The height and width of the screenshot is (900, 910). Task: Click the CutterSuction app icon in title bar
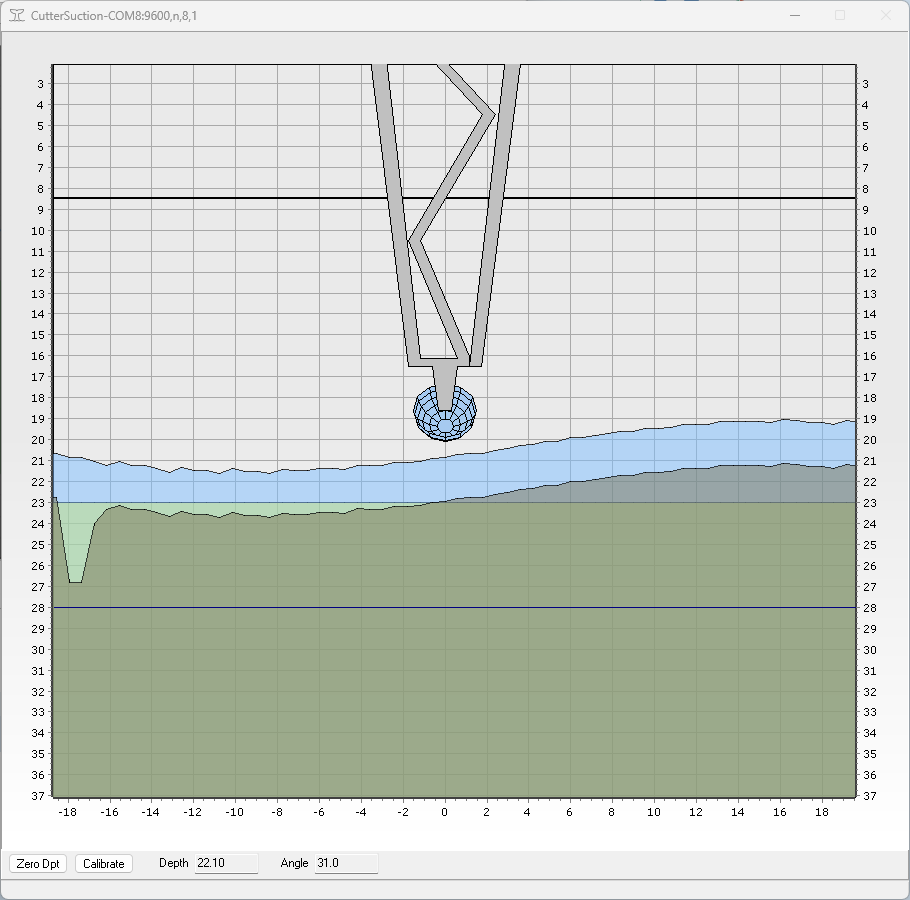pyautogui.click(x=17, y=16)
